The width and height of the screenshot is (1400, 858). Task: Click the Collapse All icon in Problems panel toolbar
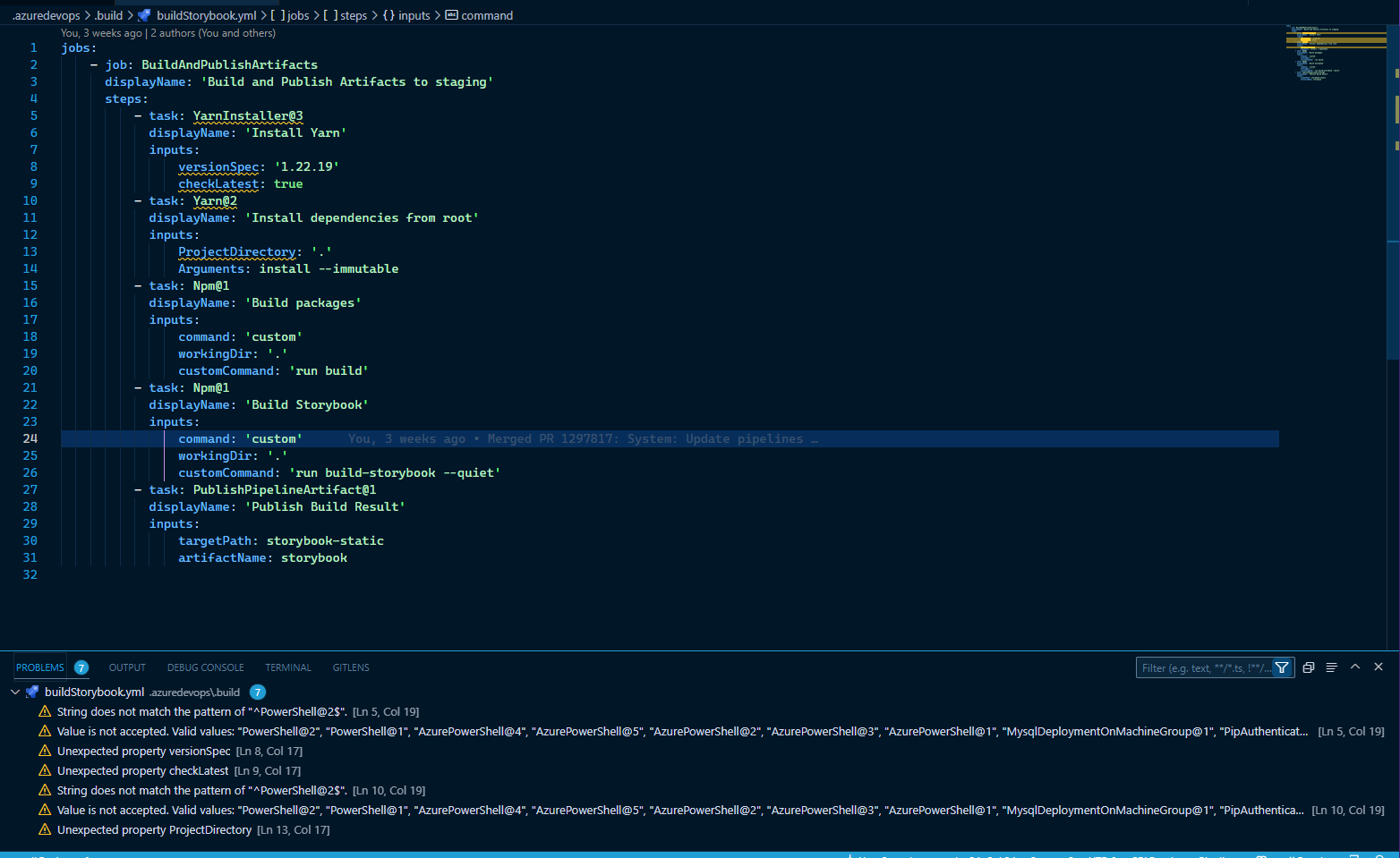(x=1332, y=667)
